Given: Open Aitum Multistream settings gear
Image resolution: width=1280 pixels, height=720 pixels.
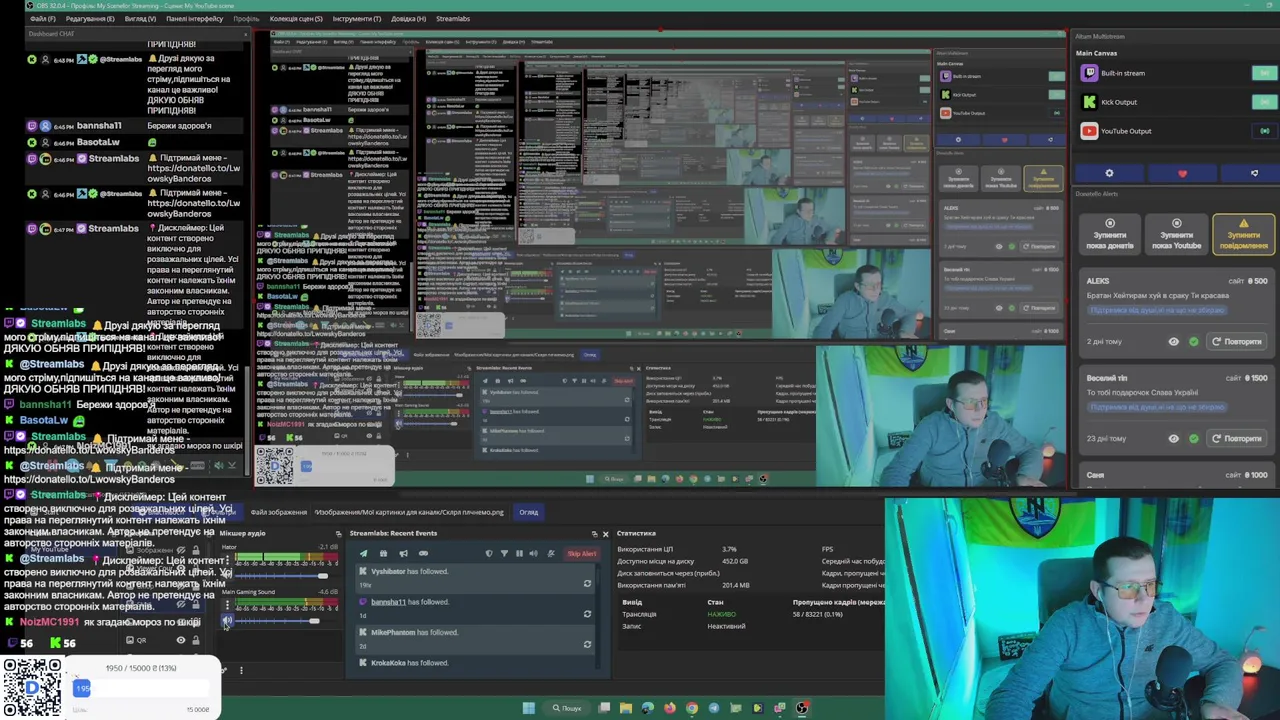Looking at the screenshot, I should [1110, 173].
